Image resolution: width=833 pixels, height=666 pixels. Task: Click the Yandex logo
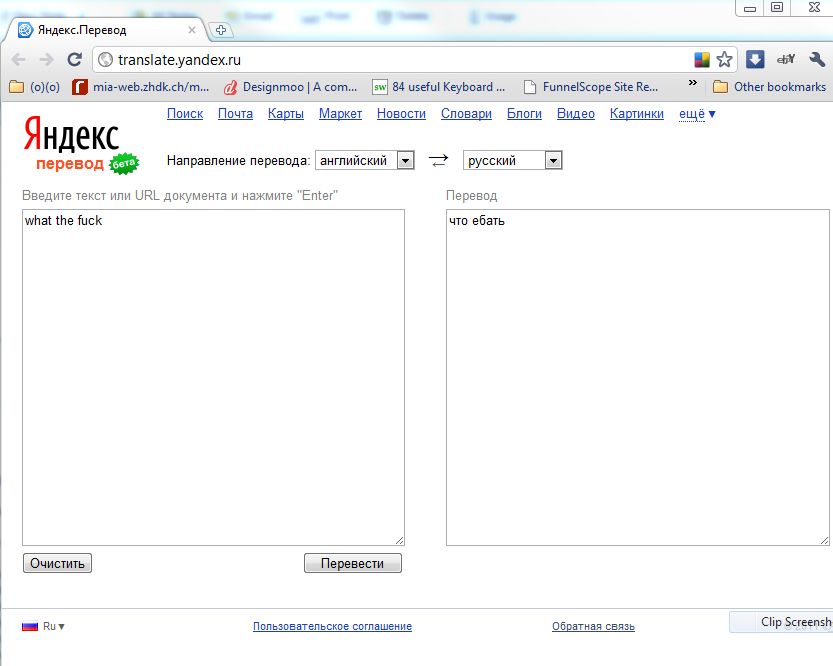pyautogui.click(x=71, y=135)
